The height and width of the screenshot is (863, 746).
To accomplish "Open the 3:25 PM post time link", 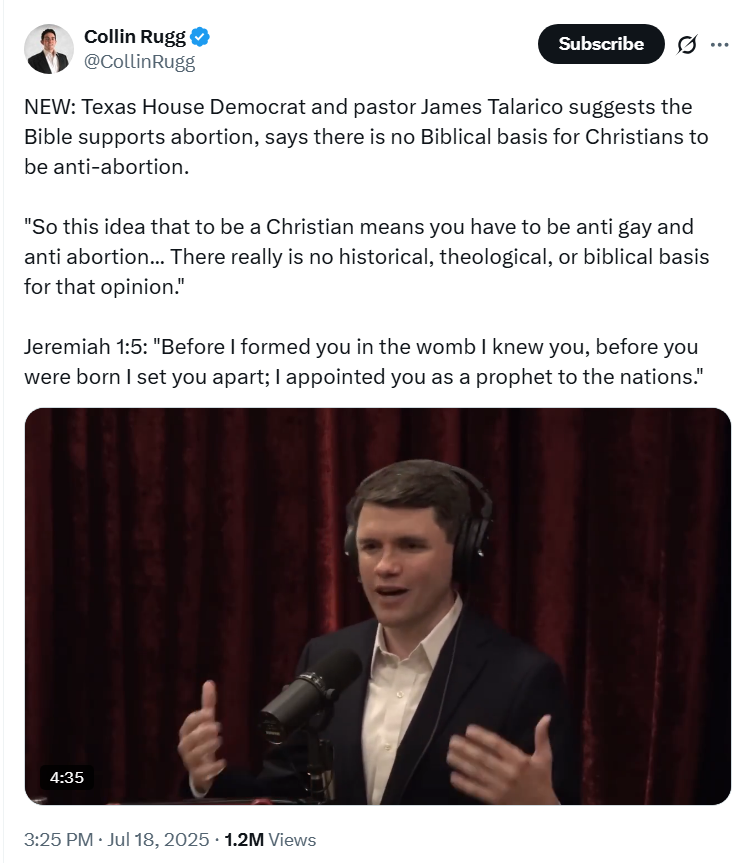I will [58, 840].
